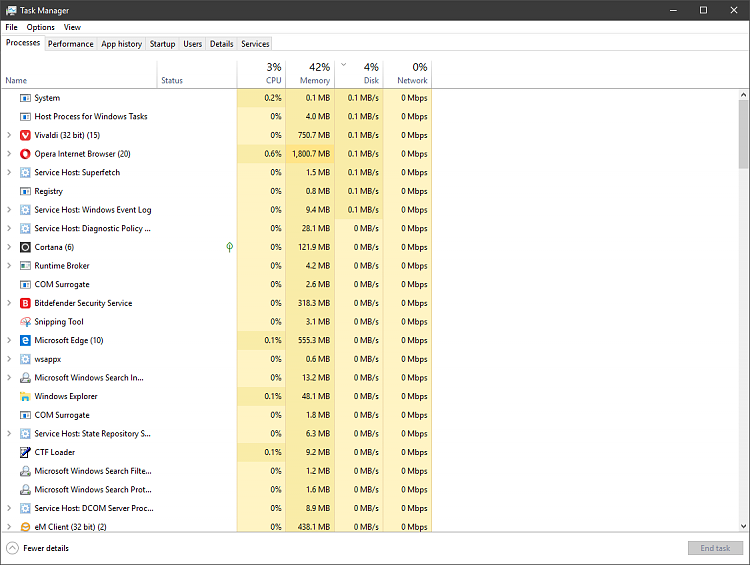The image size is (750, 565).
Task: Click the Fewer details button
Action: (x=38, y=548)
